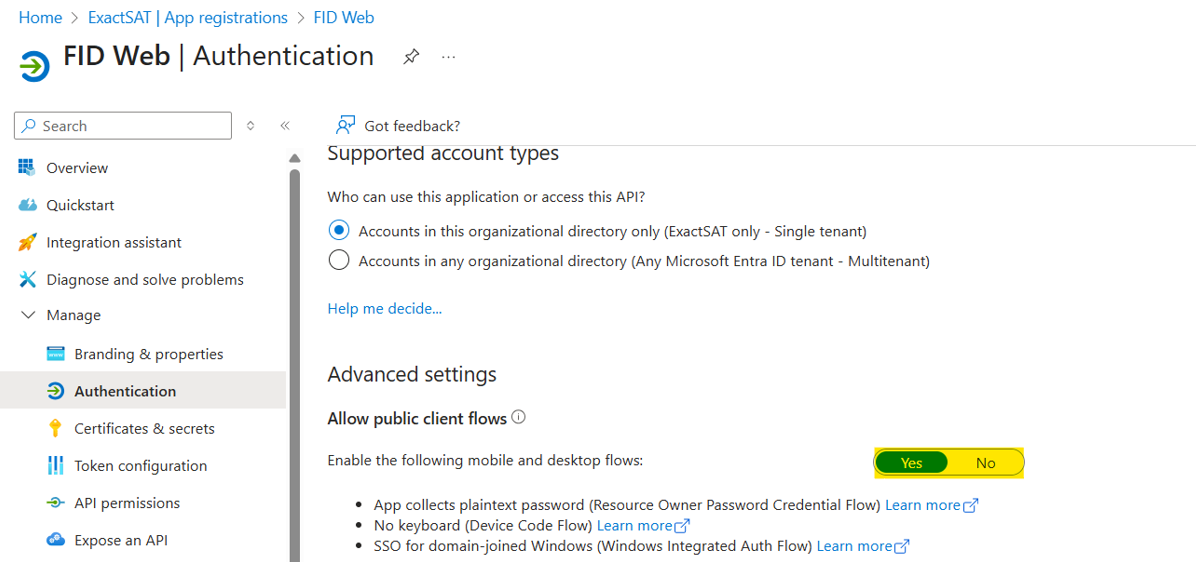Pin the FID Web page
Image resolution: width=1196 pixels, height=562 pixels.
pyautogui.click(x=411, y=56)
